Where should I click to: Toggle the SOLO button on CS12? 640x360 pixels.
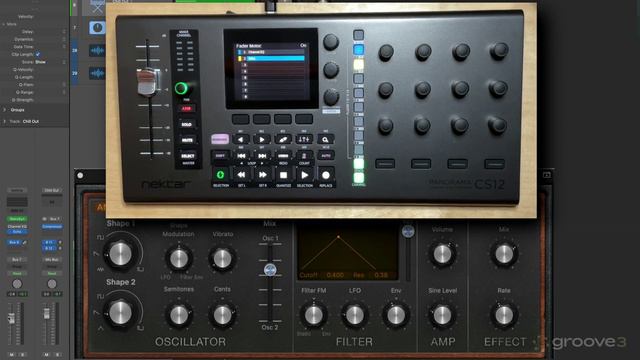[187, 124]
